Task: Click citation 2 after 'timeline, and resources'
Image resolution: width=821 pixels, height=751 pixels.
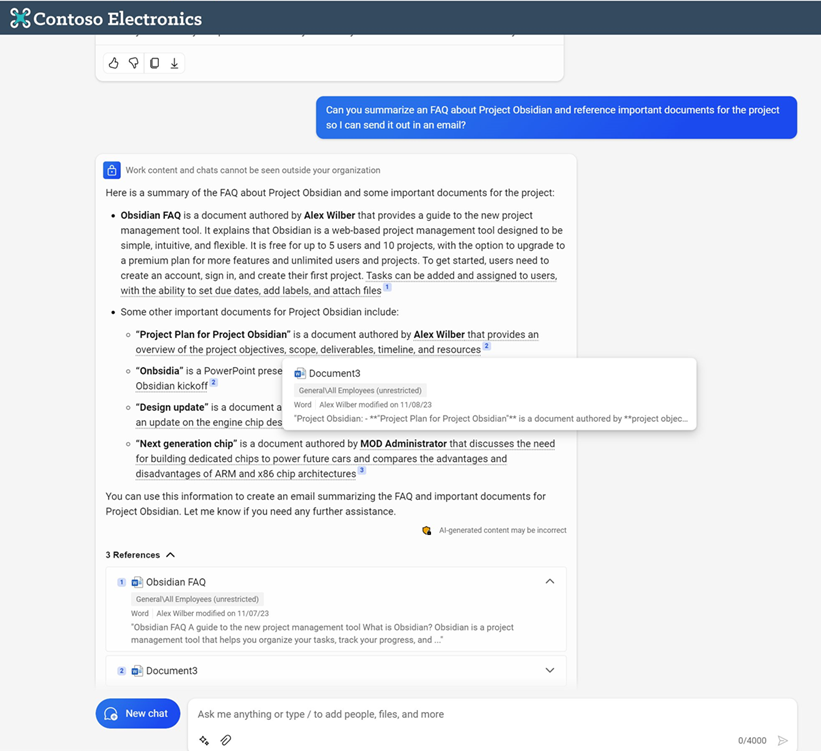Action: coord(486,346)
